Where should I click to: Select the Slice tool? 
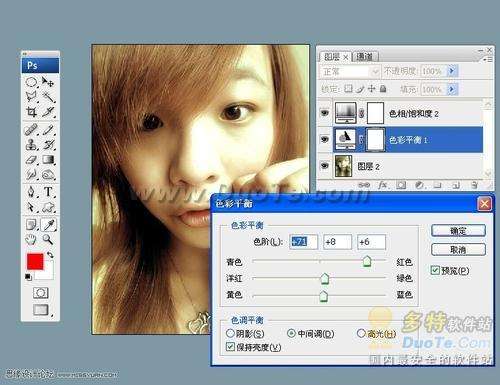(48, 112)
